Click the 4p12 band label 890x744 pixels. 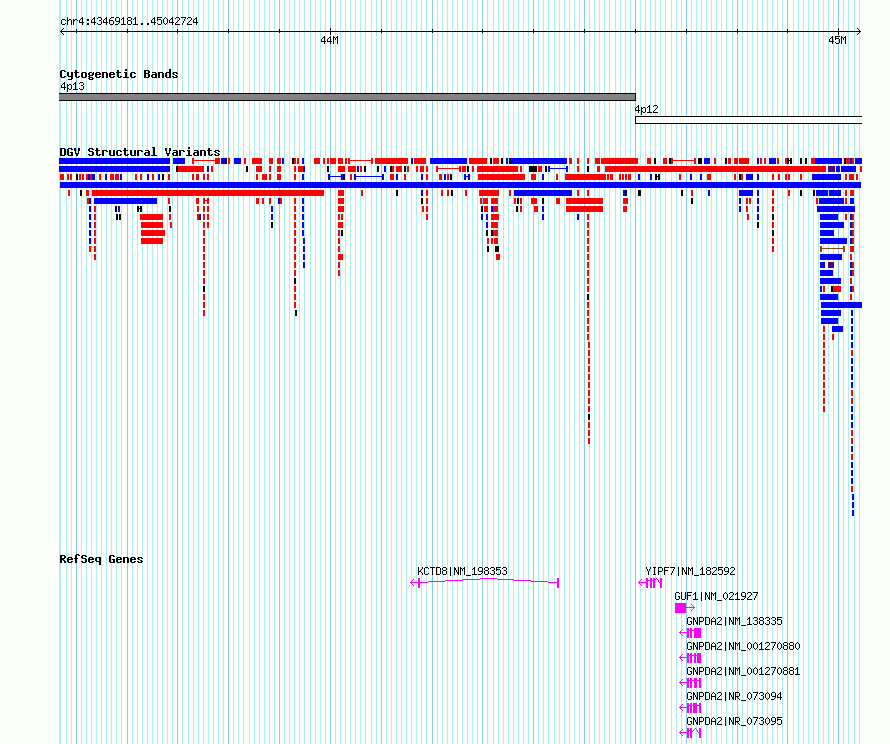point(646,109)
